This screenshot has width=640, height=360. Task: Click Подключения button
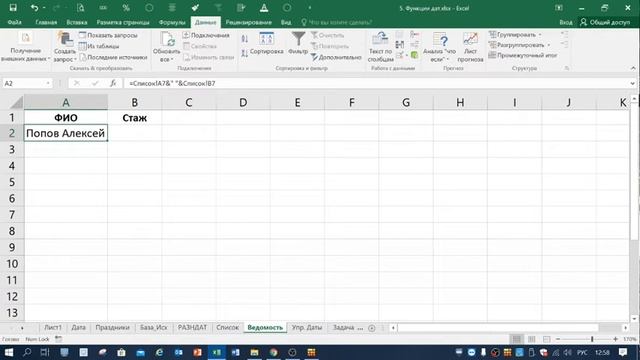point(206,36)
